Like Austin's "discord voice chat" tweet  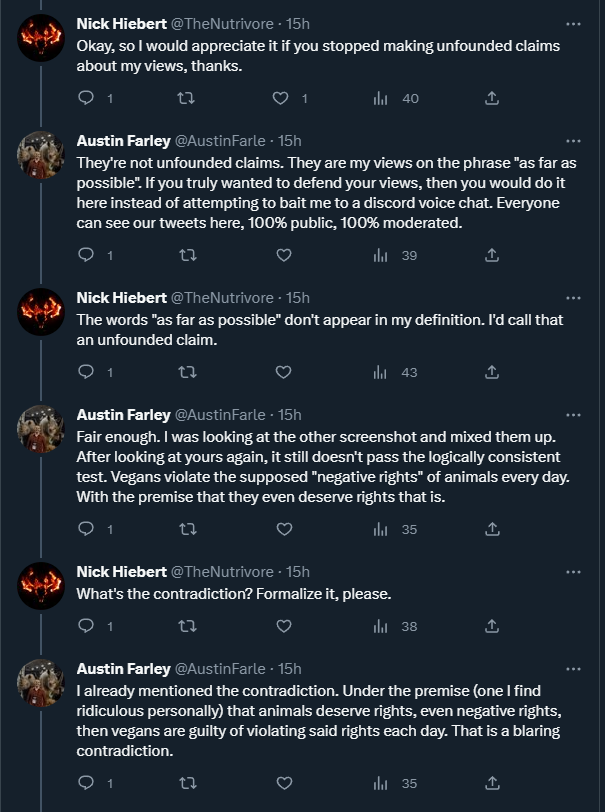[x=282, y=255]
